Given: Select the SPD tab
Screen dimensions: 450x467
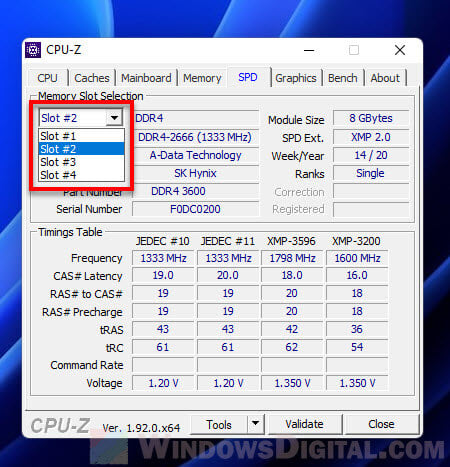Looking at the screenshot, I should 248,77.
